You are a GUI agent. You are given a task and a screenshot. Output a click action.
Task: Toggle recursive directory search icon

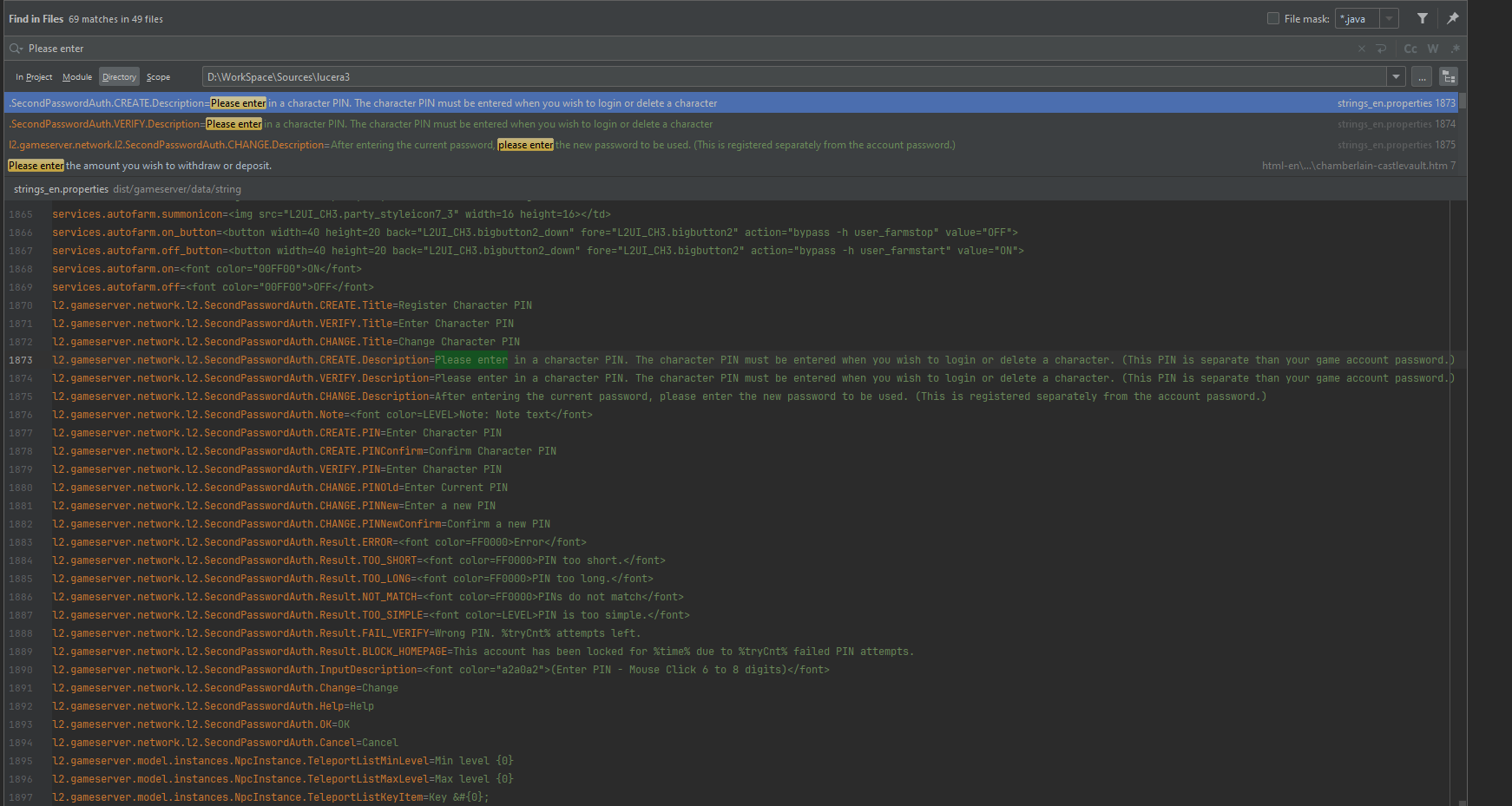(1449, 77)
